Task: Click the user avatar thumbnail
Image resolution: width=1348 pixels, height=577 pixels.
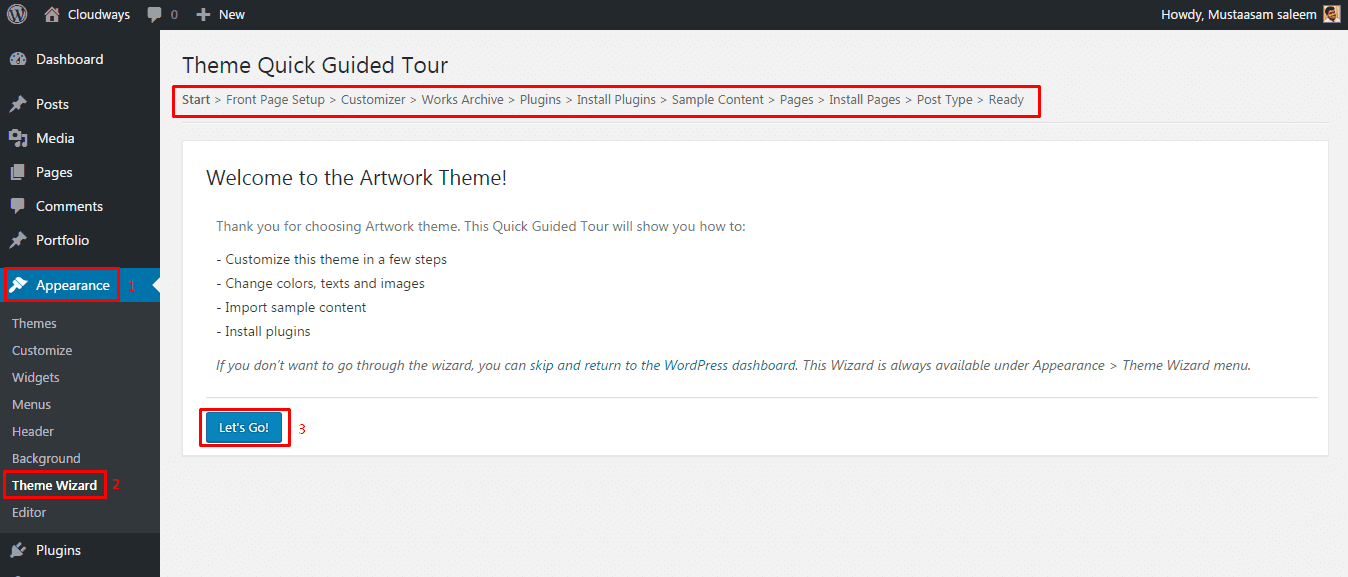Action: click(1331, 14)
